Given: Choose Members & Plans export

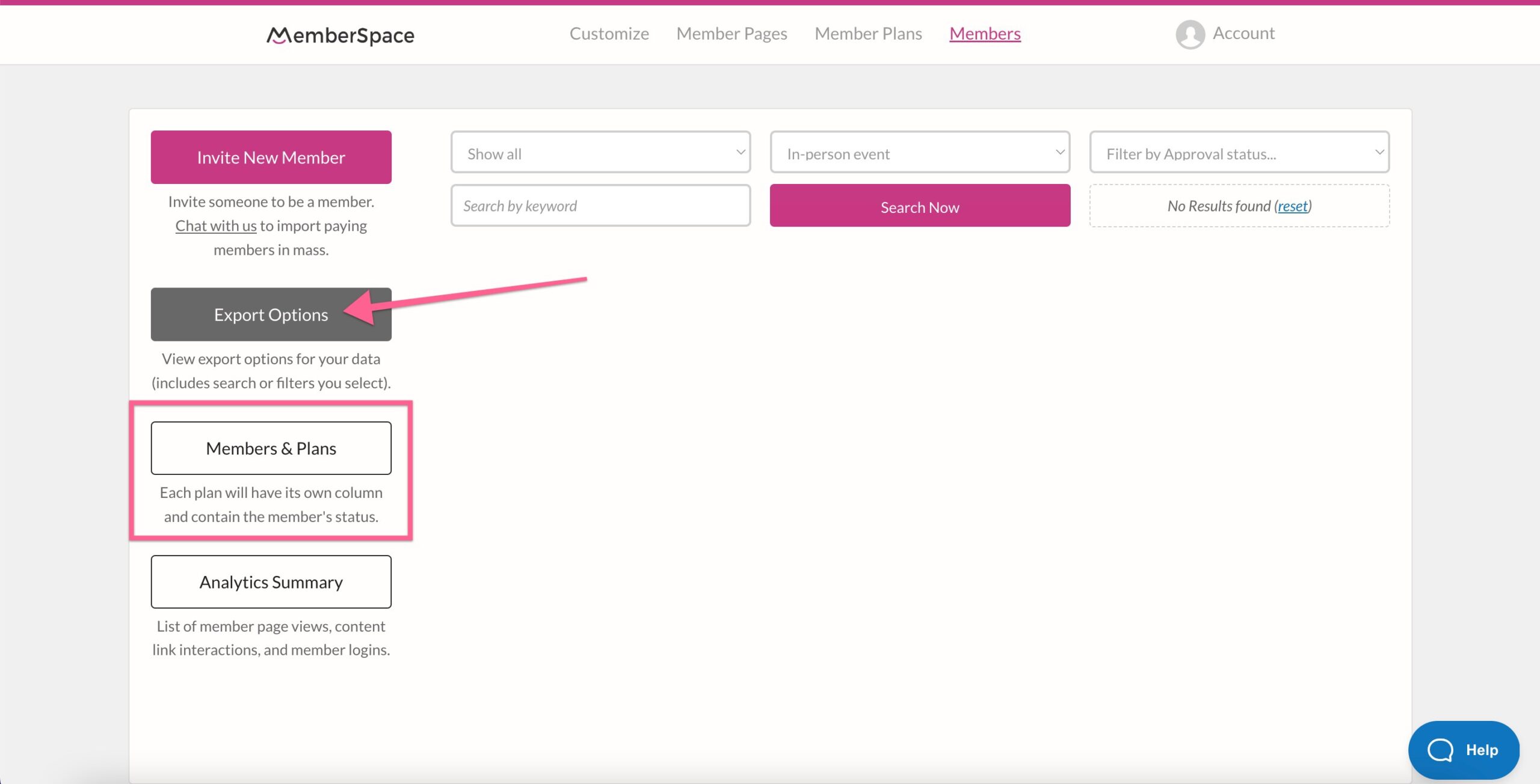Looking at the screenshot, I should pos(271,448).
